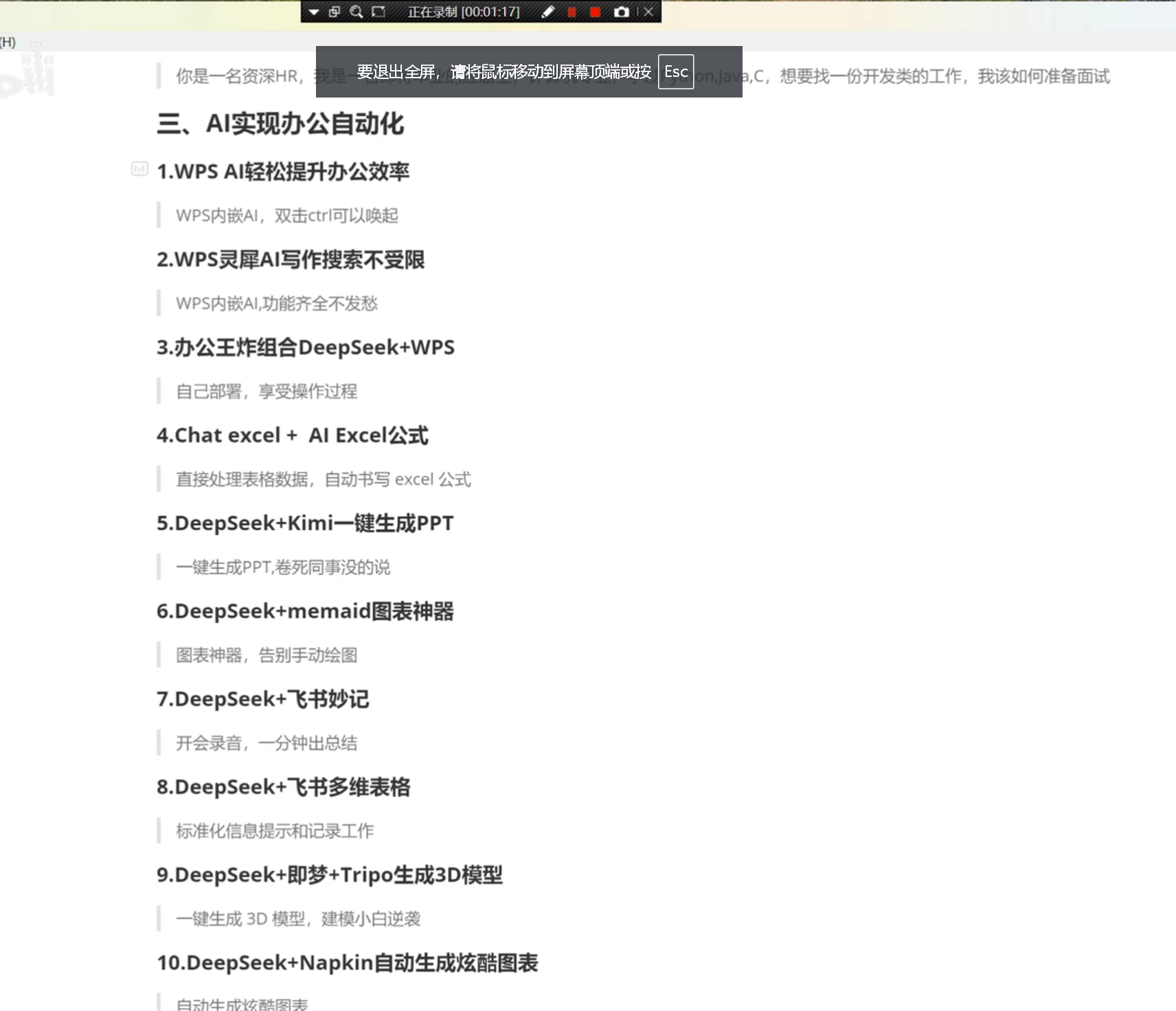1176x1011 pixels.
Task: Click quote 标准化信息提示和记录工作
Action: [275, 831]
